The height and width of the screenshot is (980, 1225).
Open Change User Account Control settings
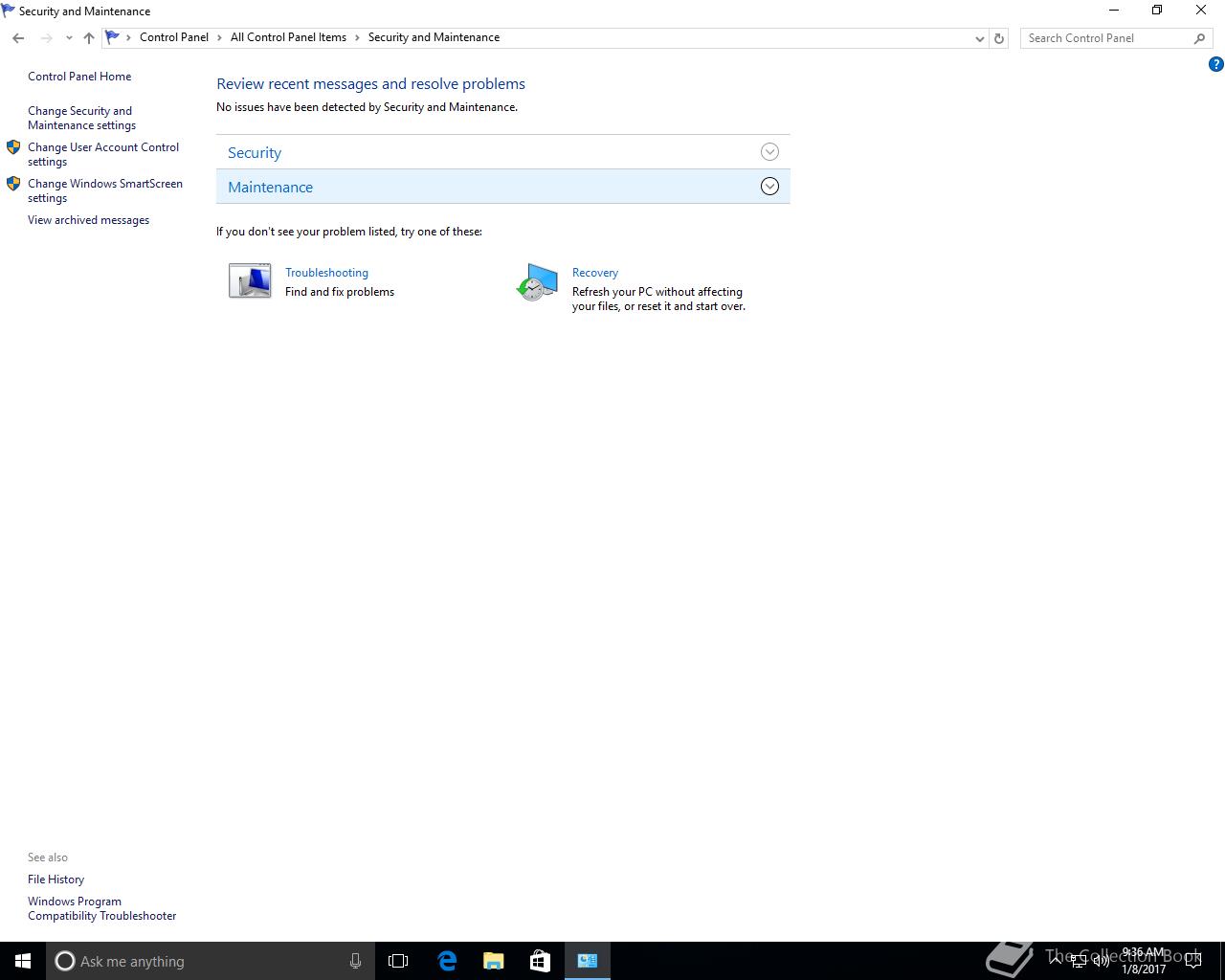[x=103, y=154]
